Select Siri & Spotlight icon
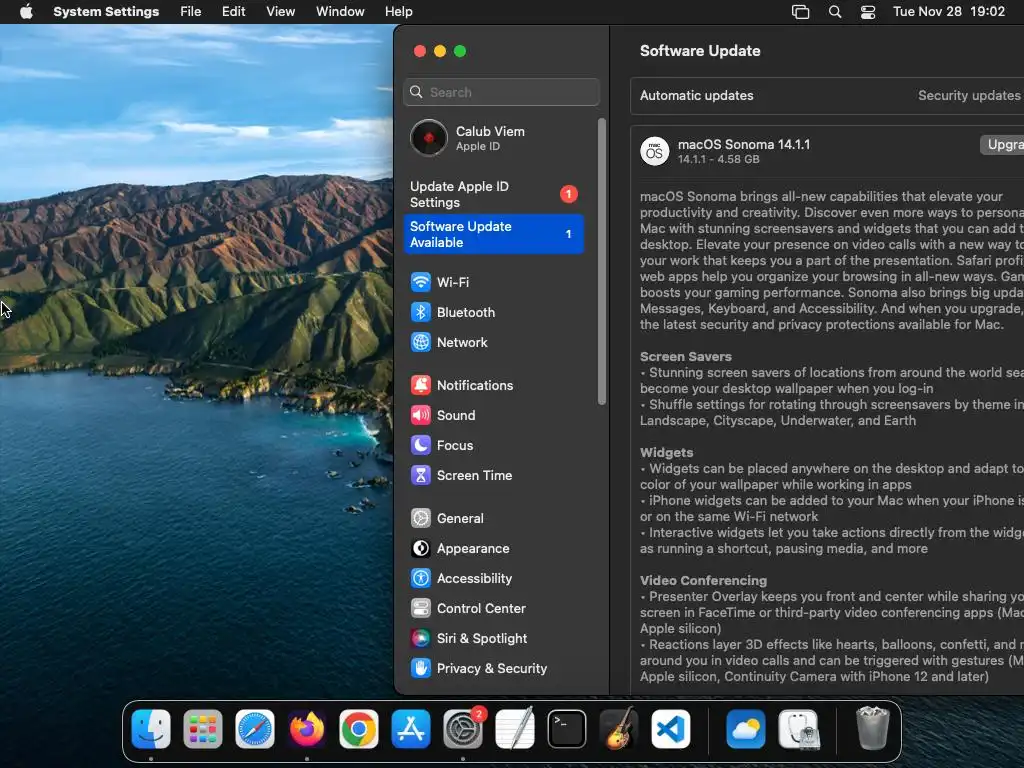 click(421, 639)
